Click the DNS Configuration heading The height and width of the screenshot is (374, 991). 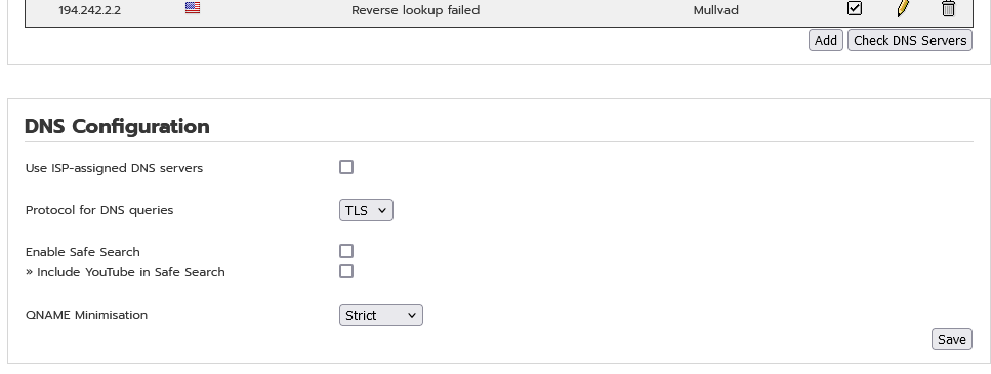[118, 126]
